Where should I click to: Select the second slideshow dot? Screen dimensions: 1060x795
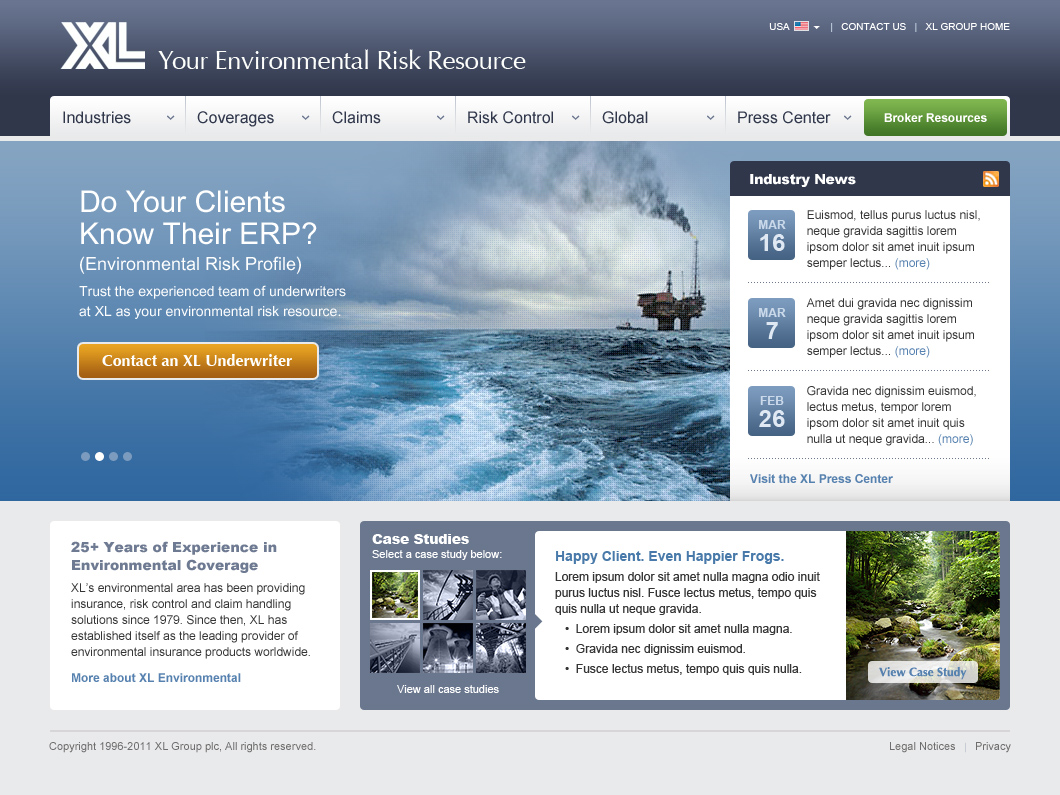99,456
